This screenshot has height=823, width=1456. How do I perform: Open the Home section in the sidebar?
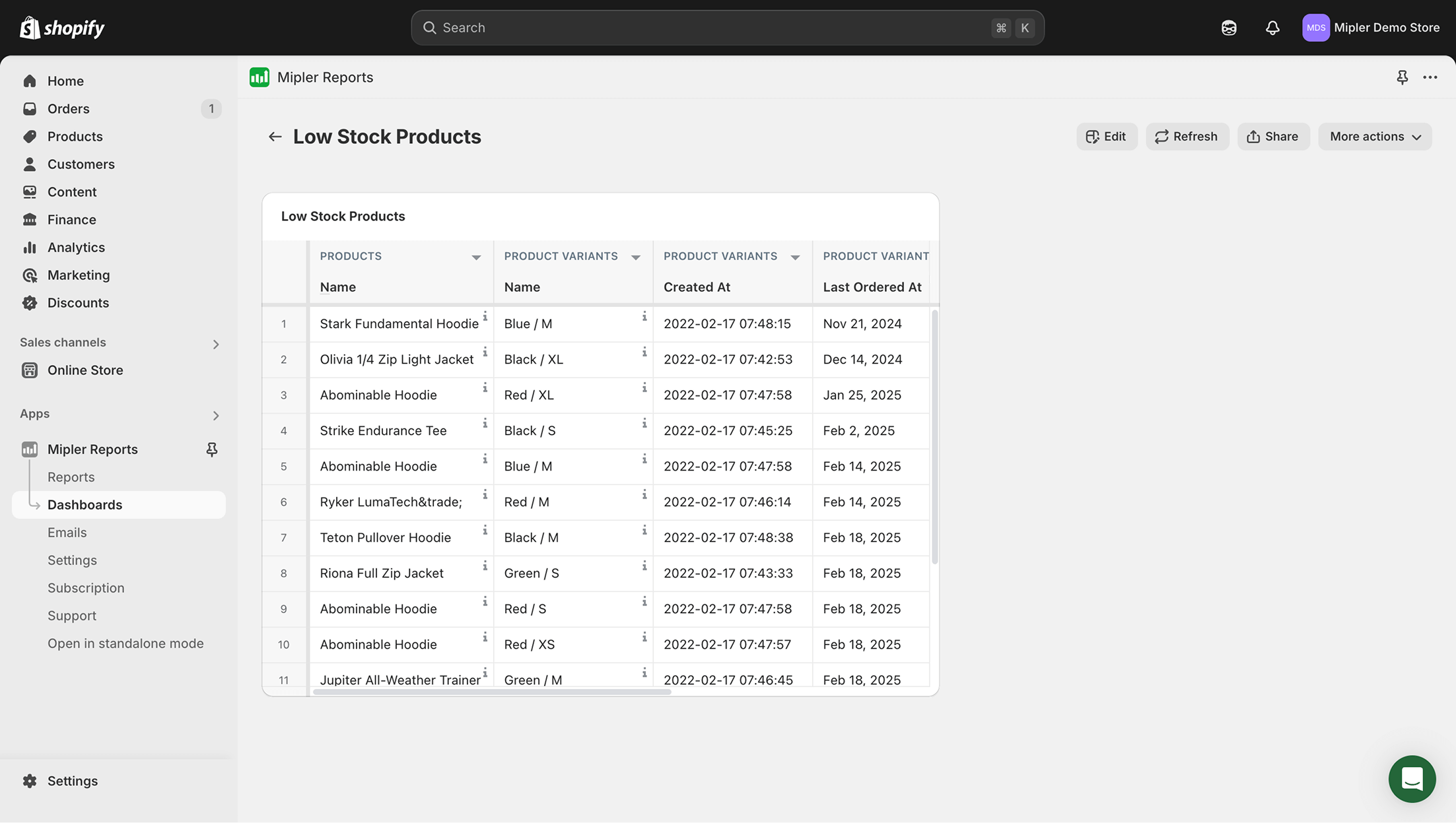[x=65, y=81]
